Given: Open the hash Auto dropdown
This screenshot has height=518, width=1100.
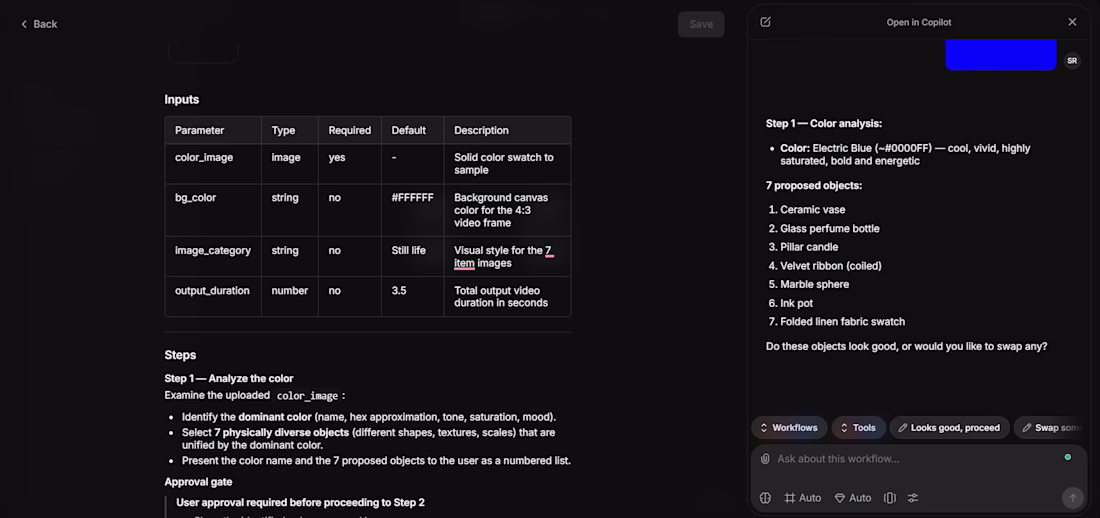Looking at the screenshot, I should [803, 498].
